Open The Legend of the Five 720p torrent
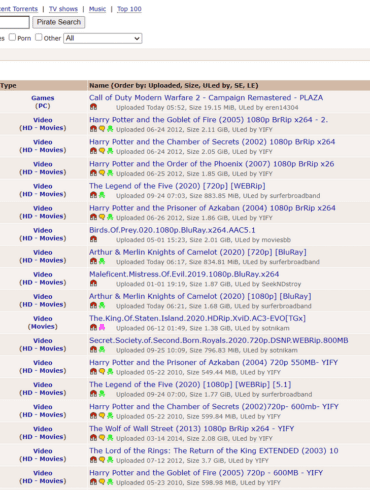Image resolution: width=370 pixels, height=490 pixels. [177, 186]
